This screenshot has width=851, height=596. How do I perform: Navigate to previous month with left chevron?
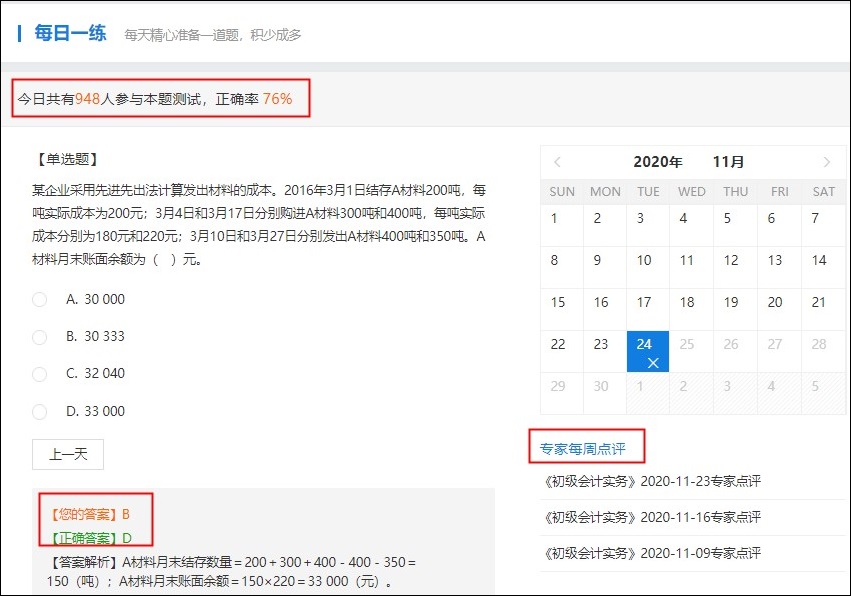[x=558, y=161]
